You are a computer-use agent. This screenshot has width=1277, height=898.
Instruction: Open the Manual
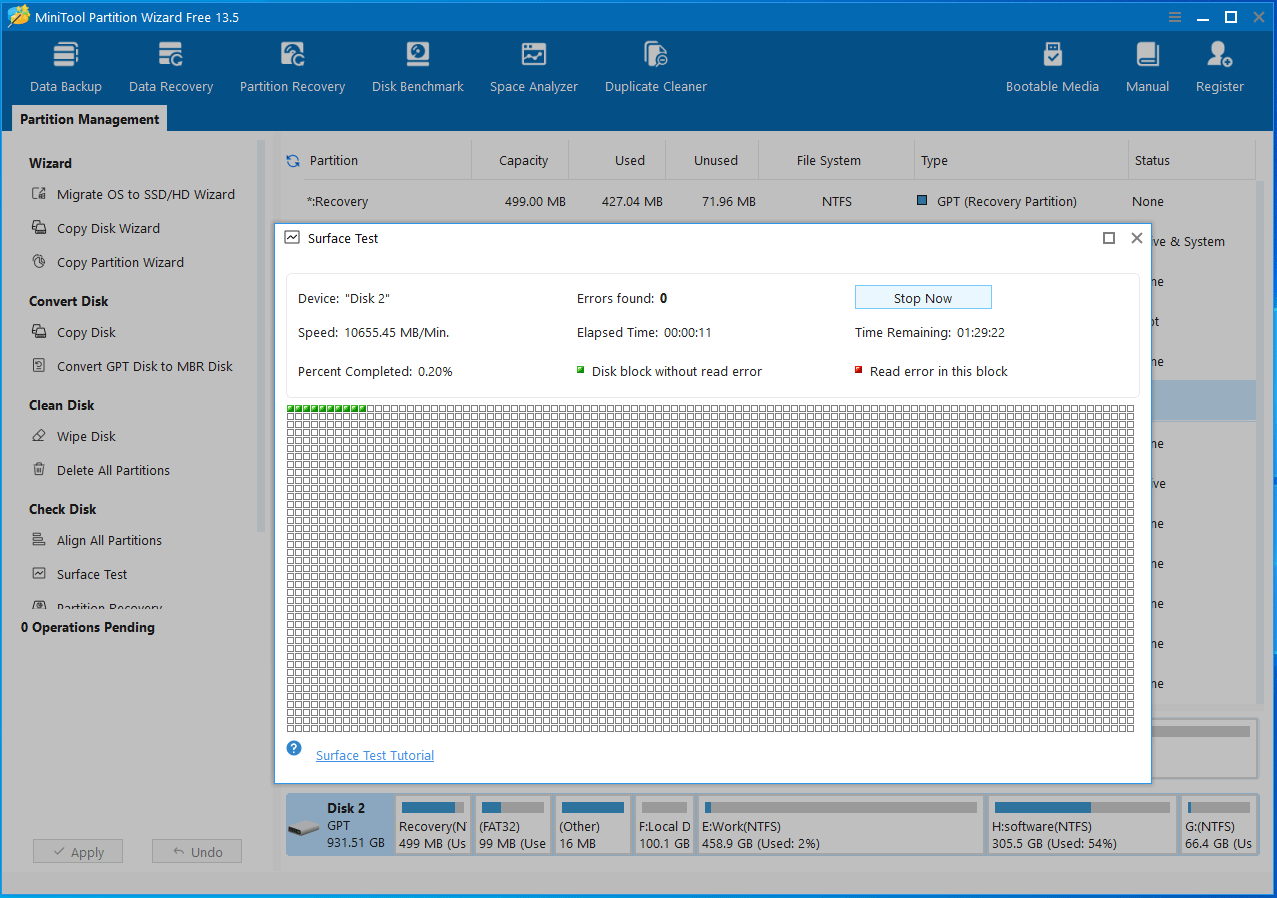pos(1147,67)
